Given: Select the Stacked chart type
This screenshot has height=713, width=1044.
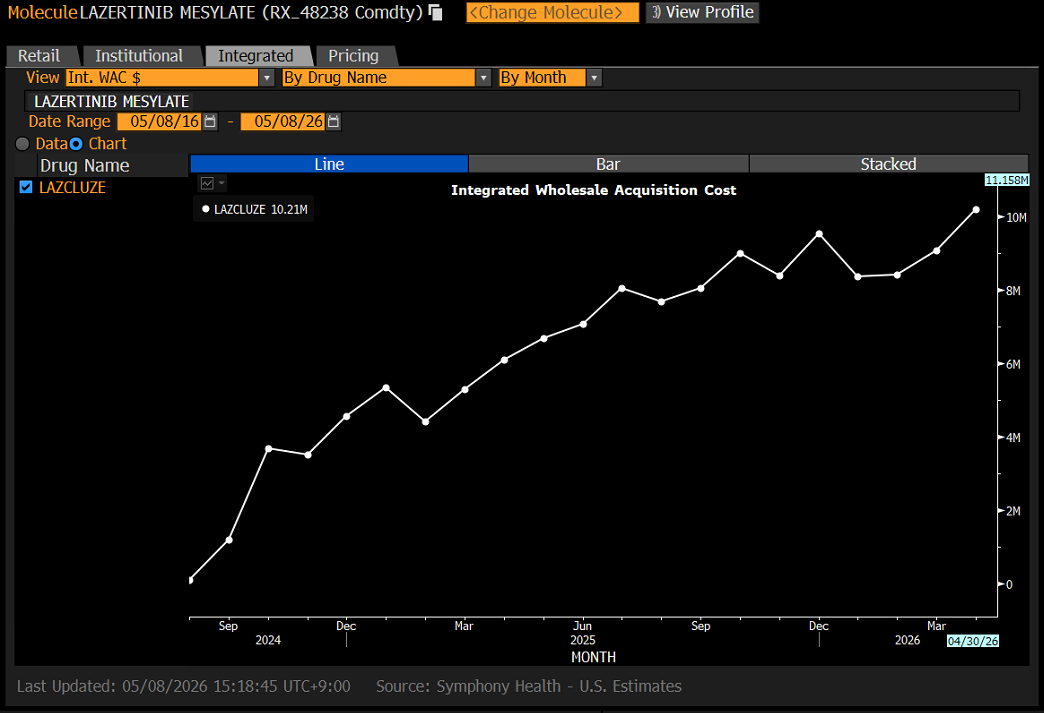Looking at the screenshot, I should [889, 164].
